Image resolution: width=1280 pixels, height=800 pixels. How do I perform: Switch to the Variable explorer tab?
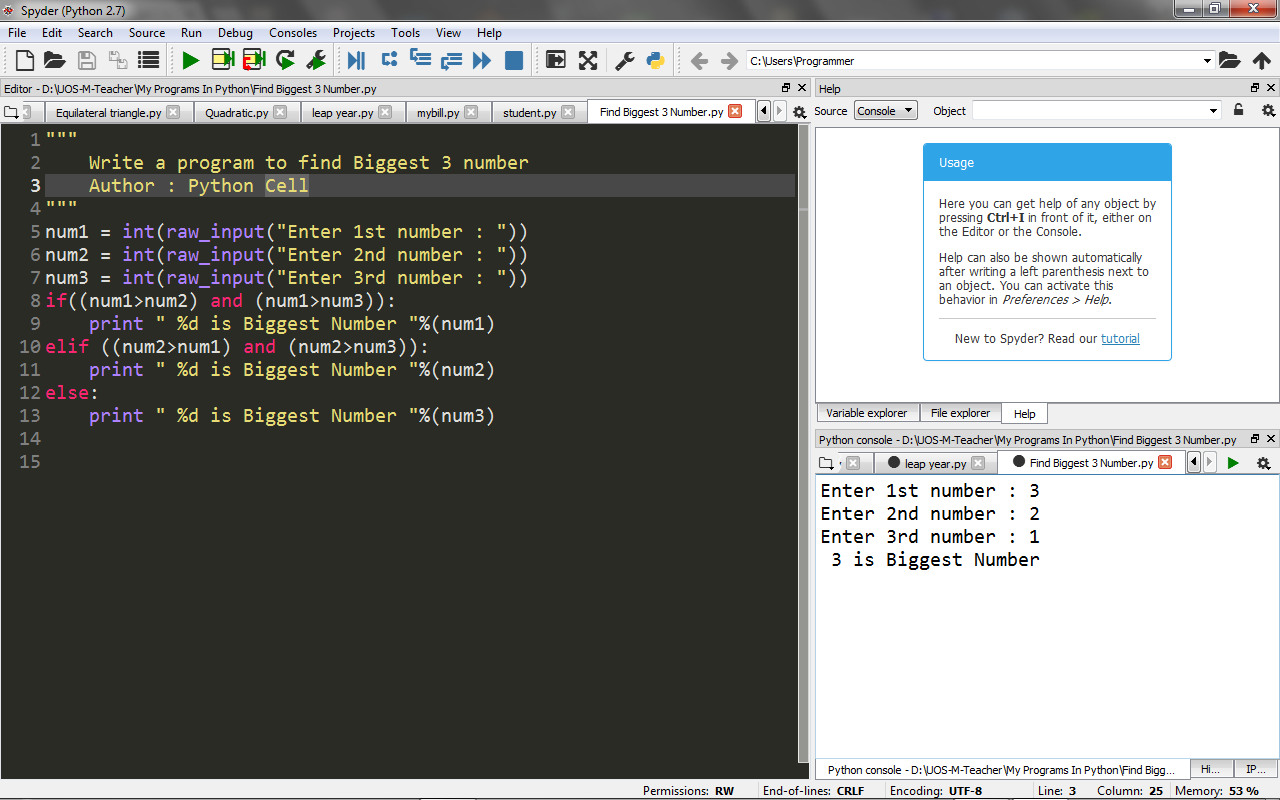click(x=866, y=412)
